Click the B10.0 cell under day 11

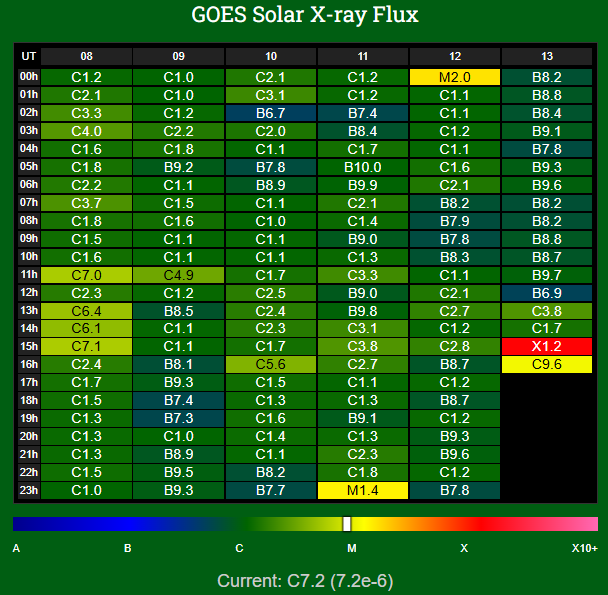point(363,167)
